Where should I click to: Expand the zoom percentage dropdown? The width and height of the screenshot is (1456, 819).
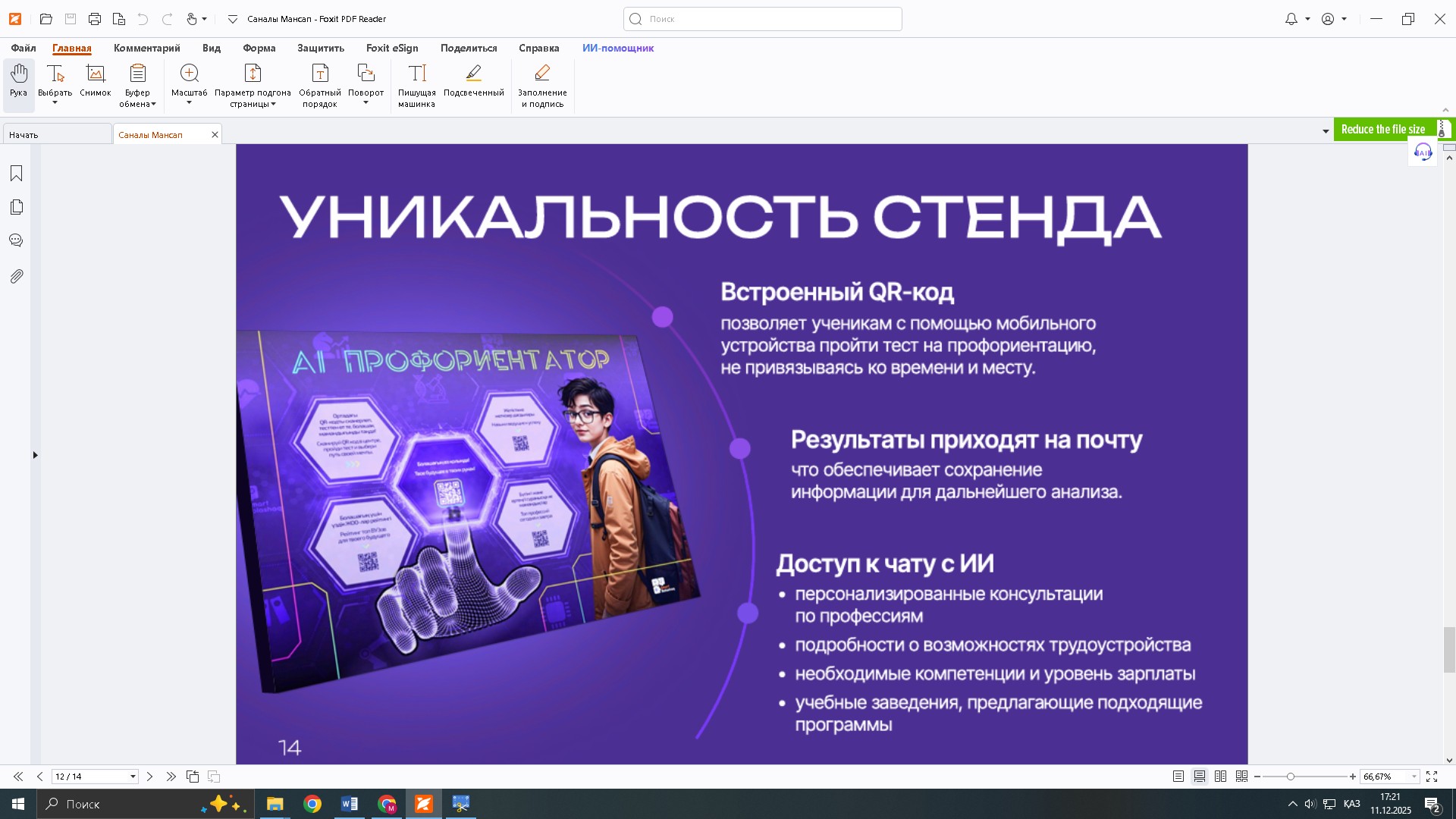[x=1414, y=777]
